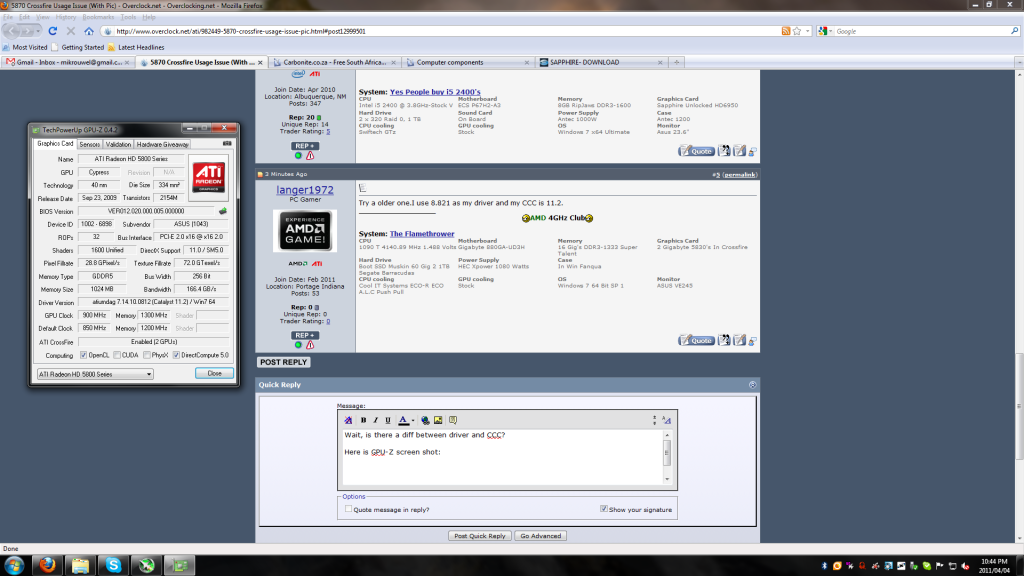Click the Go Advanced button

click(541, 536)
